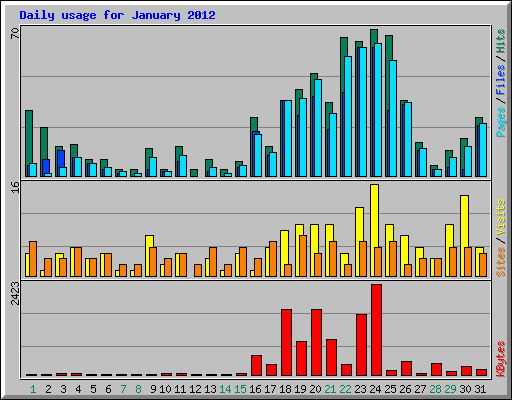Click the Pages legend label
Image resolution: width=512 pixels, height=400 pixels.
pyautogui.click(x=501, y=122)
